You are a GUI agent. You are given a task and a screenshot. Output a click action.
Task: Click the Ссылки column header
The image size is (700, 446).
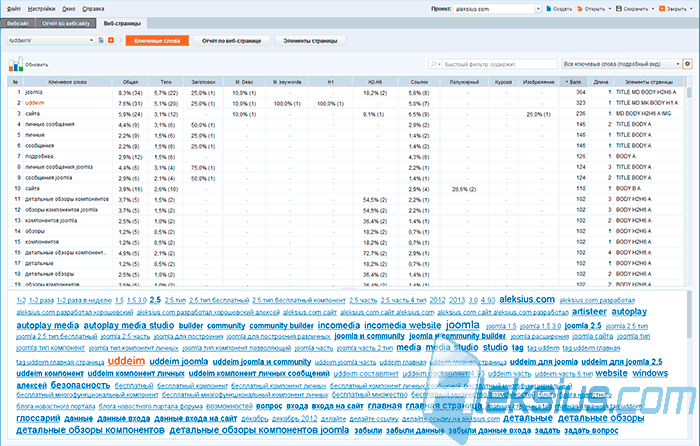coord(419,82)
